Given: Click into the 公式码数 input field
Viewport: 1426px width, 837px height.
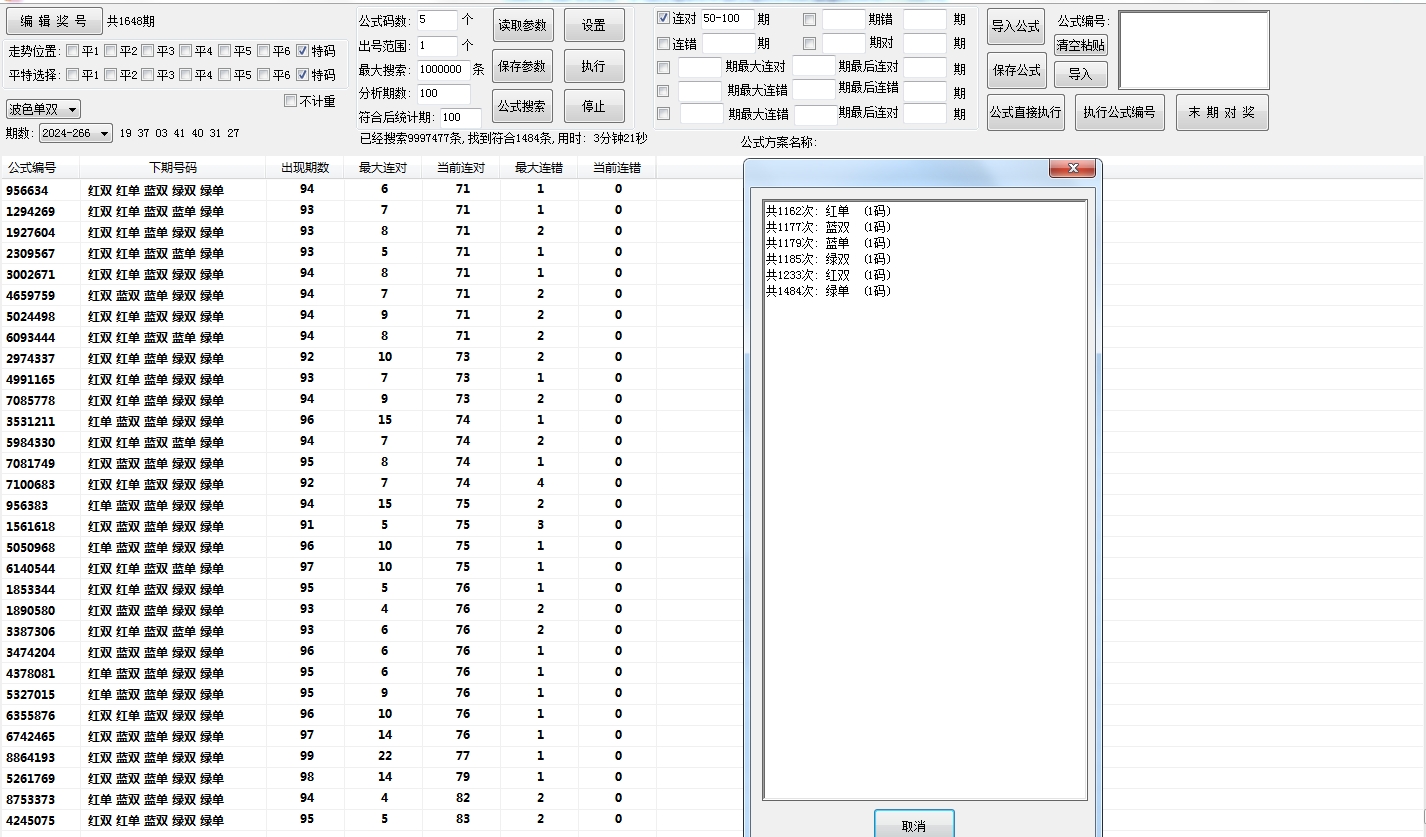Looking at the screenshot, I should click(x=437, y=20).
